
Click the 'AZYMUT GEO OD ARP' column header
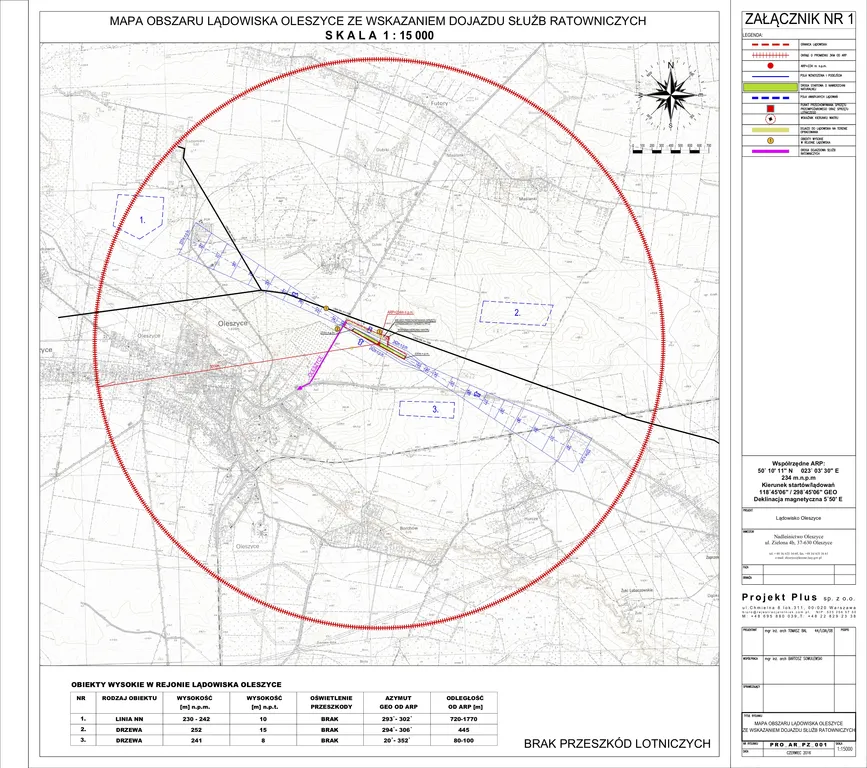398,702
